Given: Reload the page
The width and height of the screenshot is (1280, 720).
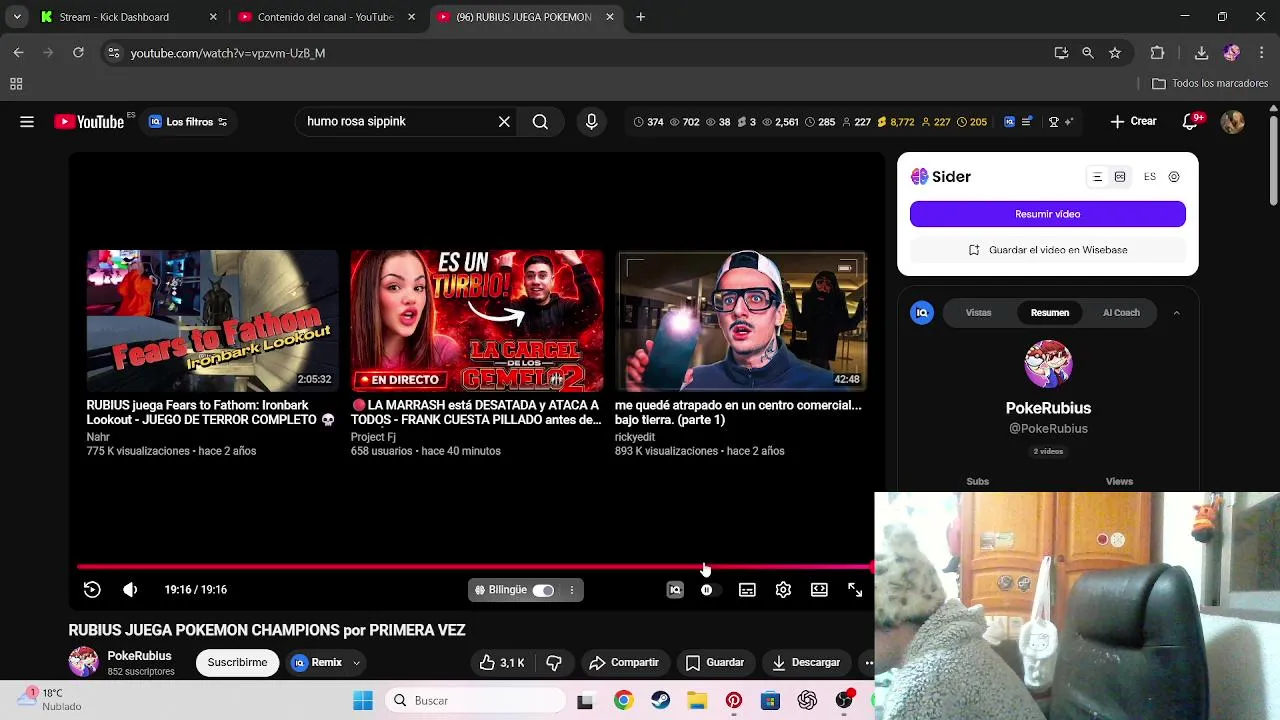Looking at the screenshot, I should click(x=78, y=53).
